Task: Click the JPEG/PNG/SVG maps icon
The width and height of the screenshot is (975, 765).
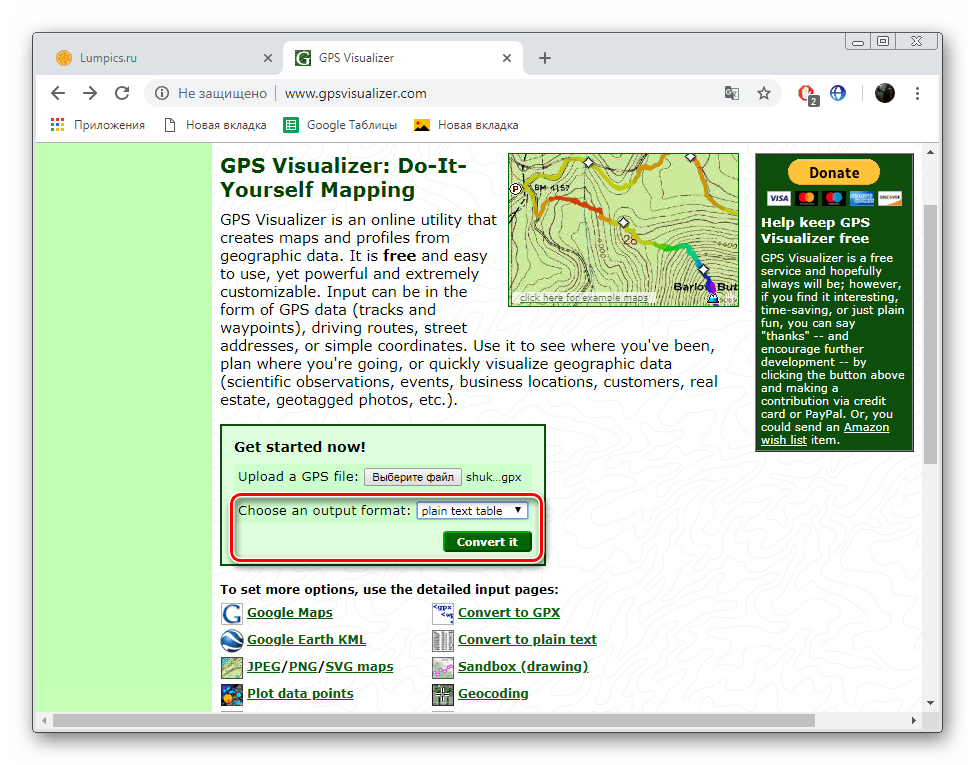Action: click(x=232, y=667)
